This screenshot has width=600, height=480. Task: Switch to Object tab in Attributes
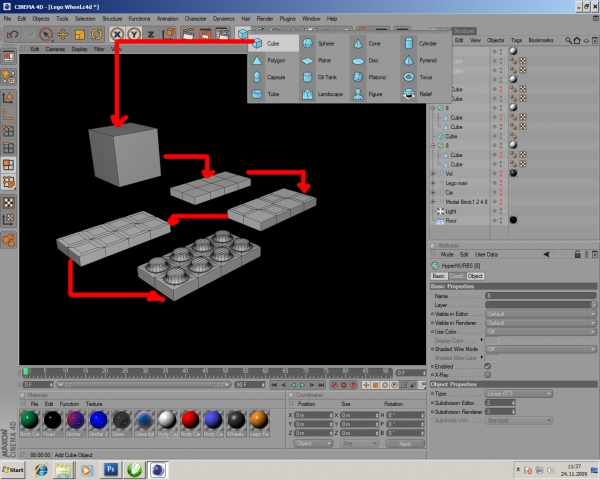475,276
